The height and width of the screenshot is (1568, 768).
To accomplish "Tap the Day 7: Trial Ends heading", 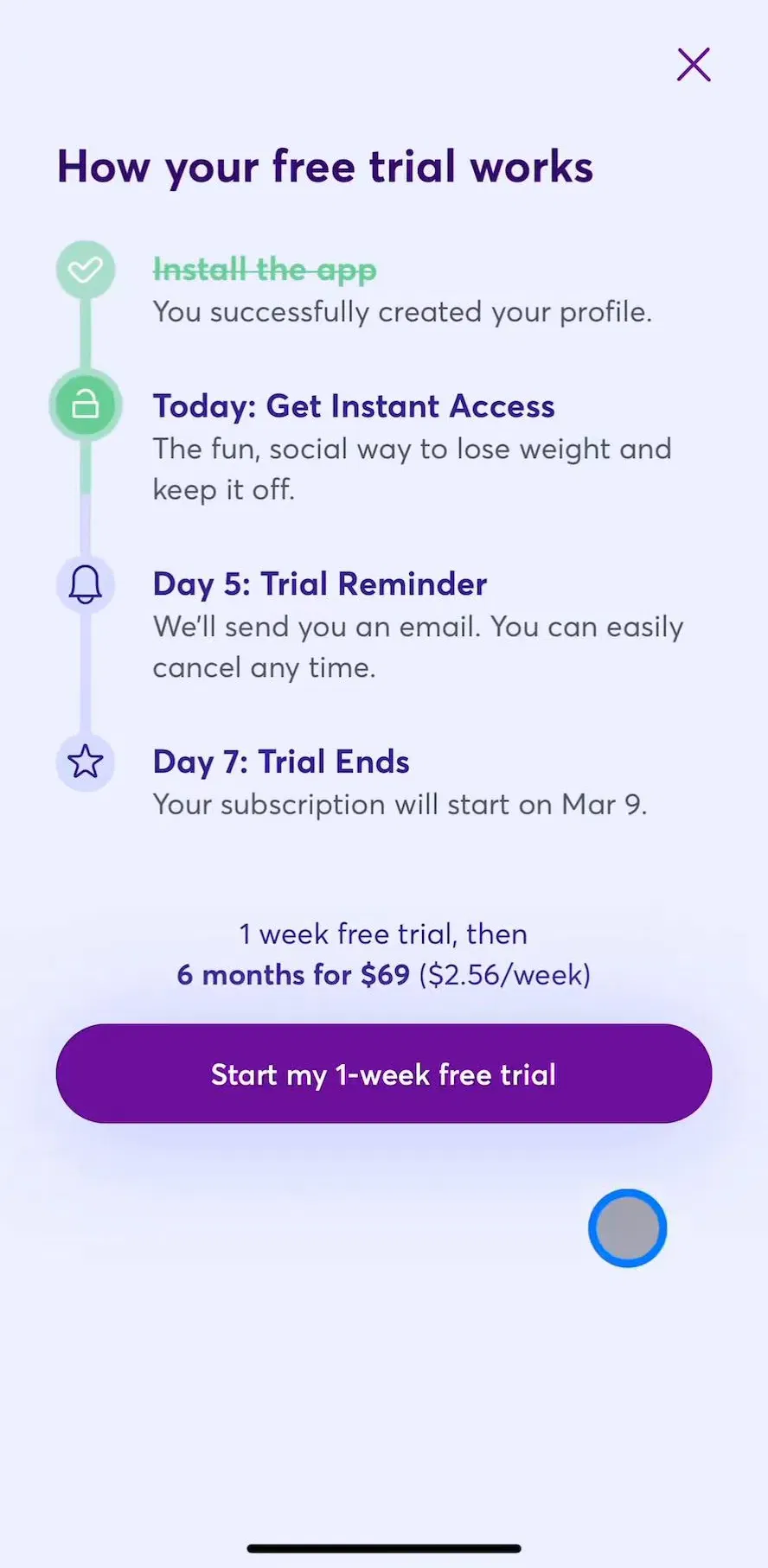I will tap(281, 762).
